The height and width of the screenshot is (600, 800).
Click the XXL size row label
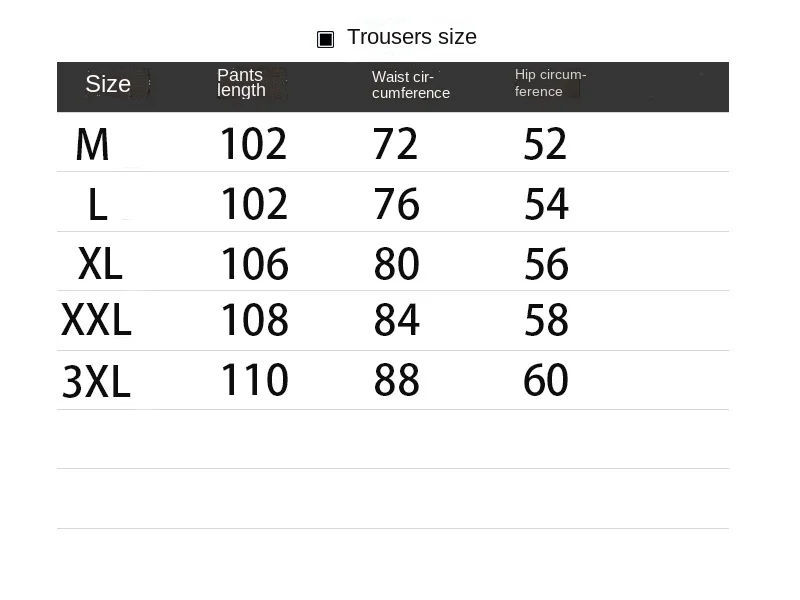pyautogui.click(x=96, y=320)
